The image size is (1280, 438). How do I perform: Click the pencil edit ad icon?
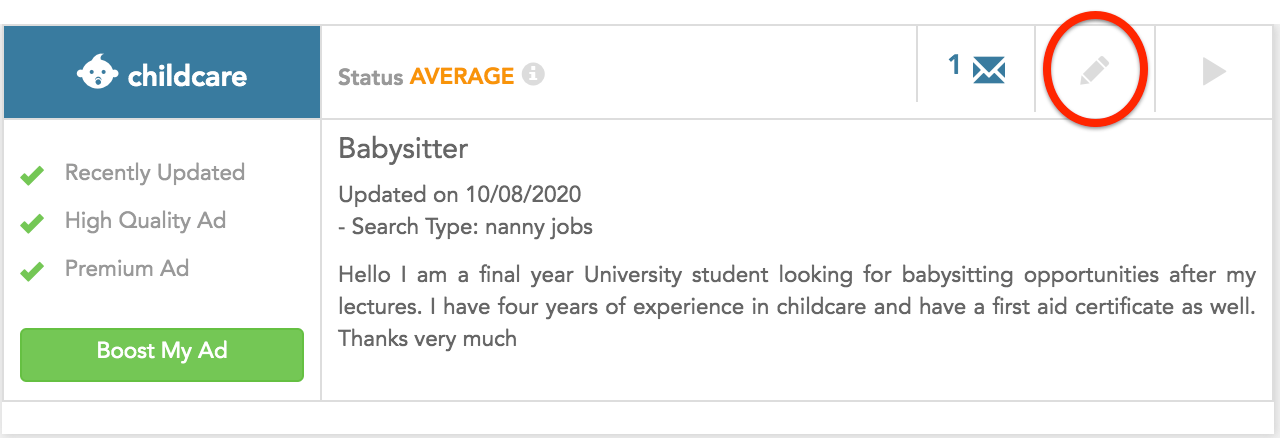click(1095, 72)
